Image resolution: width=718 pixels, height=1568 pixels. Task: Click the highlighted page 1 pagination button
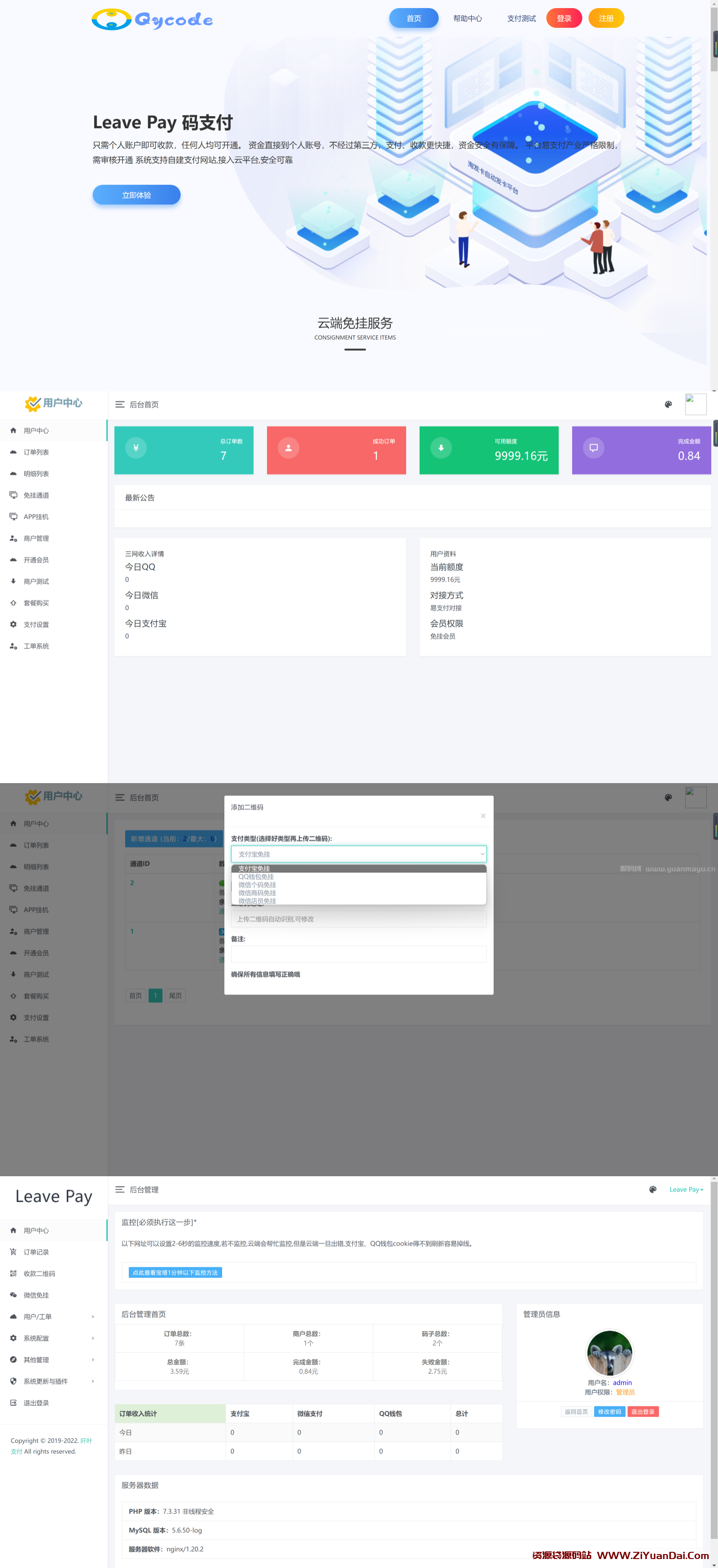point(155,996)
